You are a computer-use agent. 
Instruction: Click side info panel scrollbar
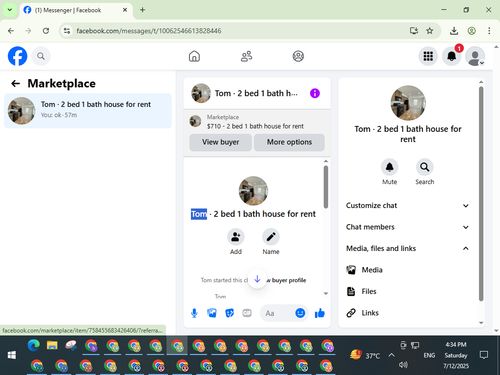(481, 193)
